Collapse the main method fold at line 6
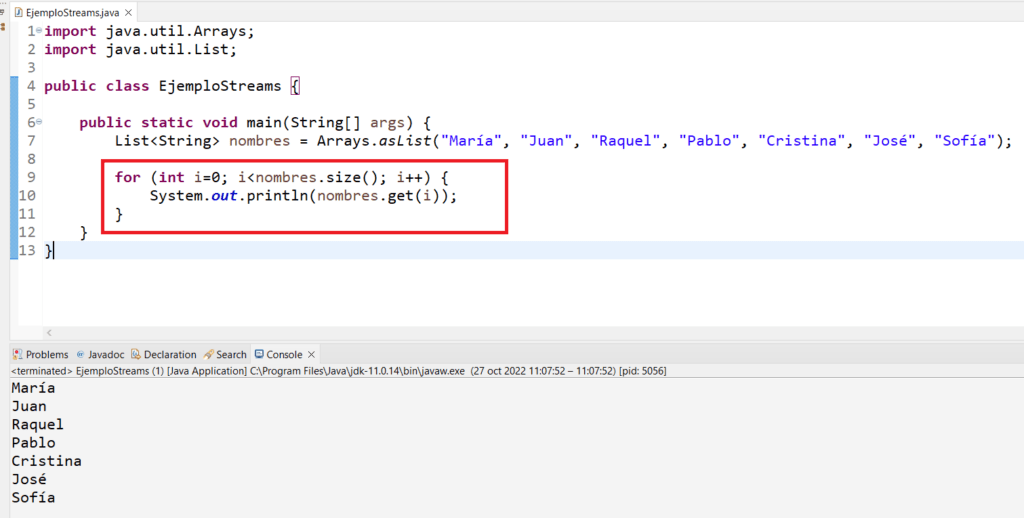 tap(39, 121)
